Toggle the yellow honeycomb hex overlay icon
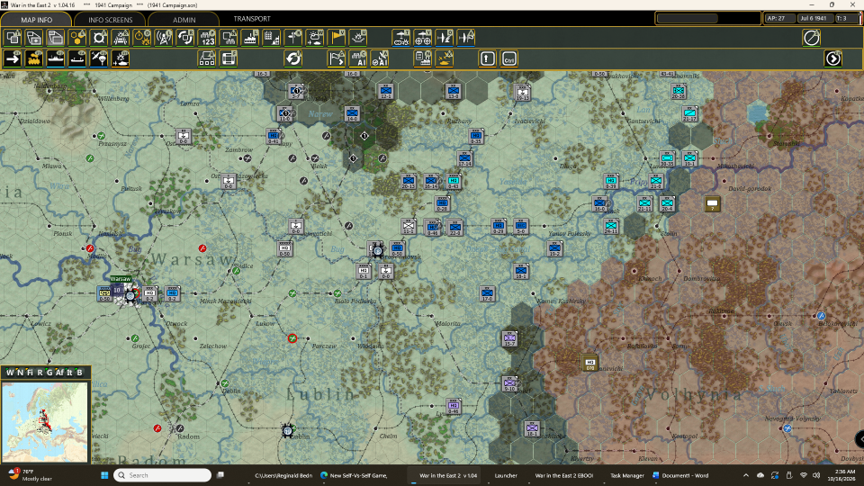Screen dimensions: 864x486 pyautogui.click(x=77, y=38)
